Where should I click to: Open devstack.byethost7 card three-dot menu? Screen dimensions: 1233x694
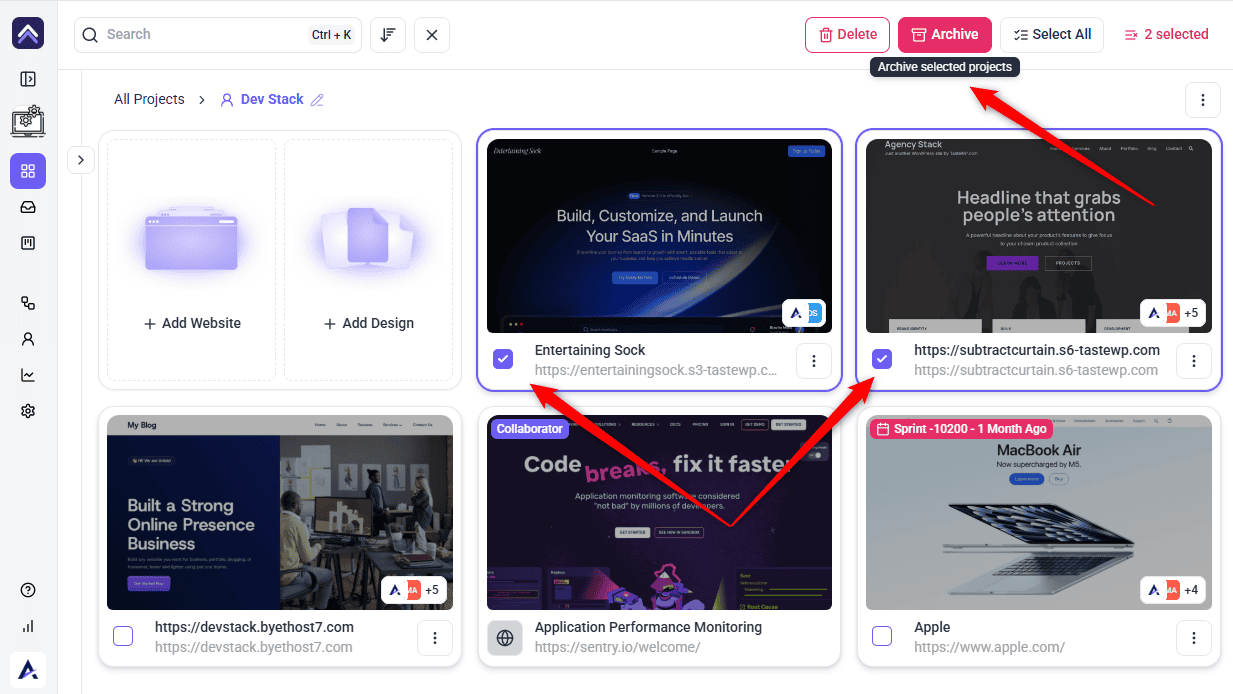[x=435, y=638]
